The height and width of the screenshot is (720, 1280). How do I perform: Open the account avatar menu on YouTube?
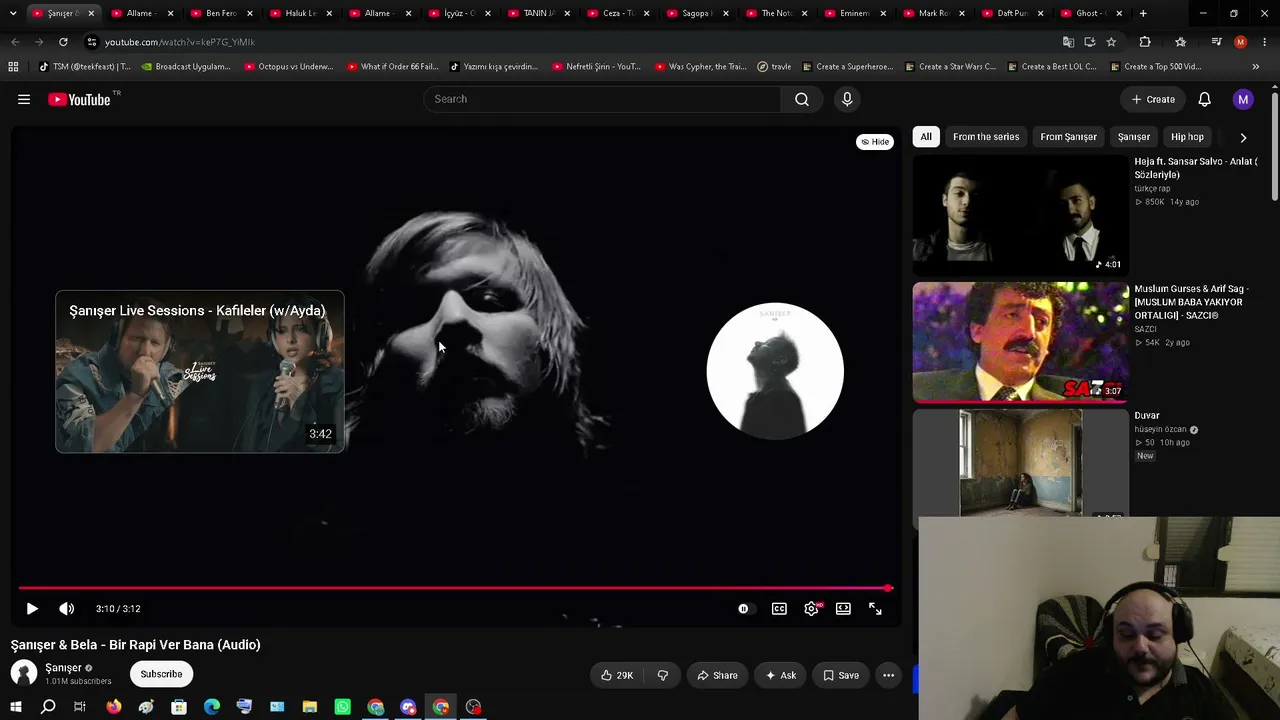pos(1243,99)
